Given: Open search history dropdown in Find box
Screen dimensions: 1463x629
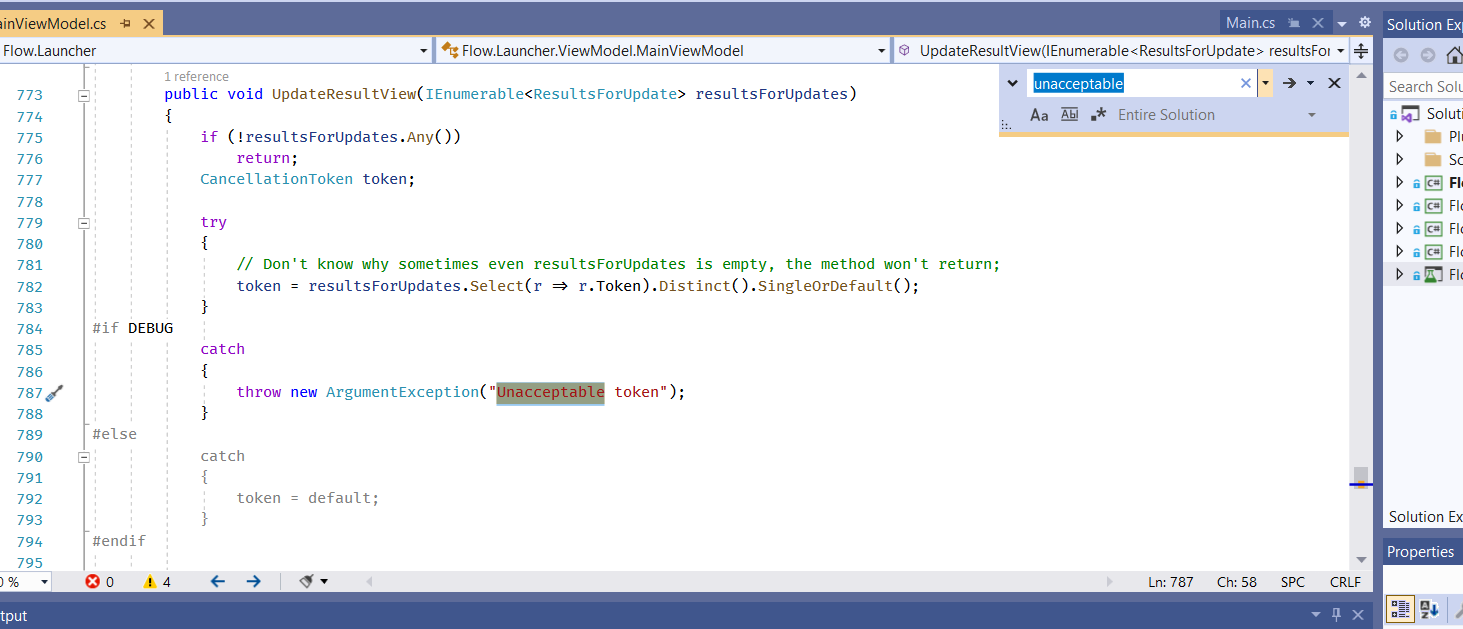Looking at the screenshot, I should coord(1265,84).
